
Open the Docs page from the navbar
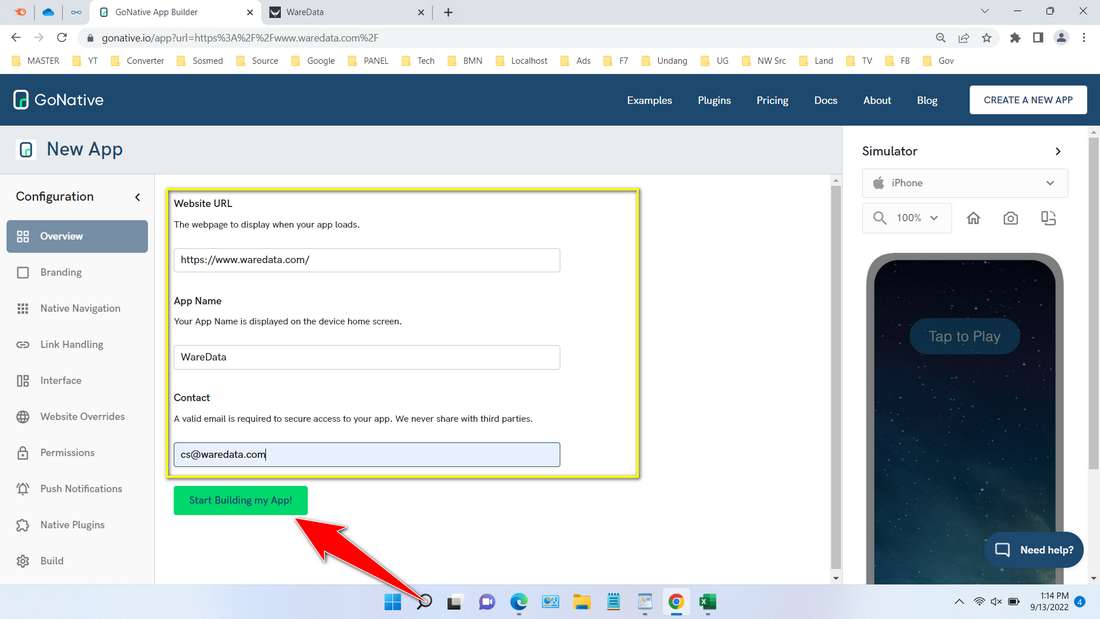826,100
